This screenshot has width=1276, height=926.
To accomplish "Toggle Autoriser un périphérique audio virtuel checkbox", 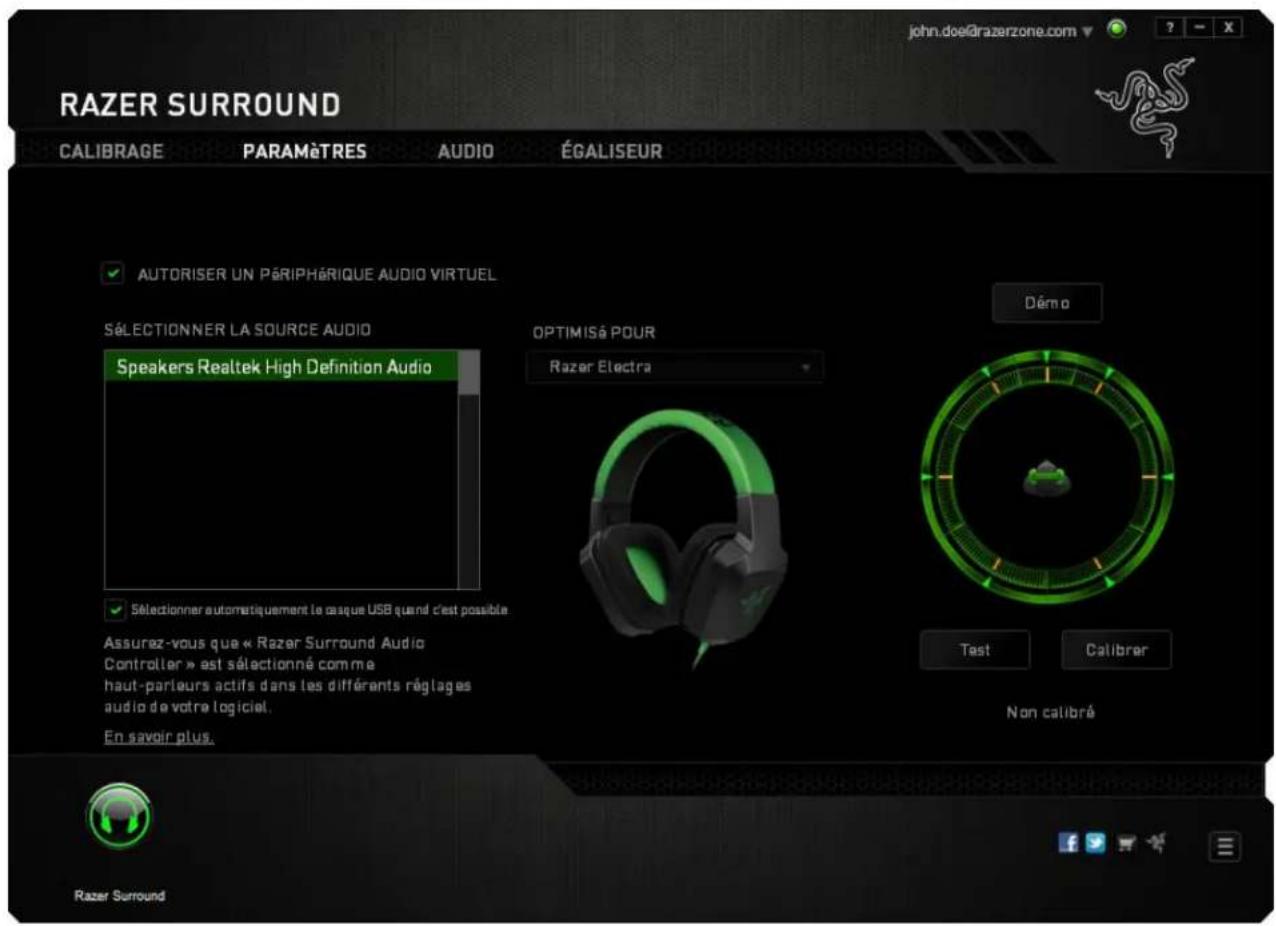I will tap(115, 273).
